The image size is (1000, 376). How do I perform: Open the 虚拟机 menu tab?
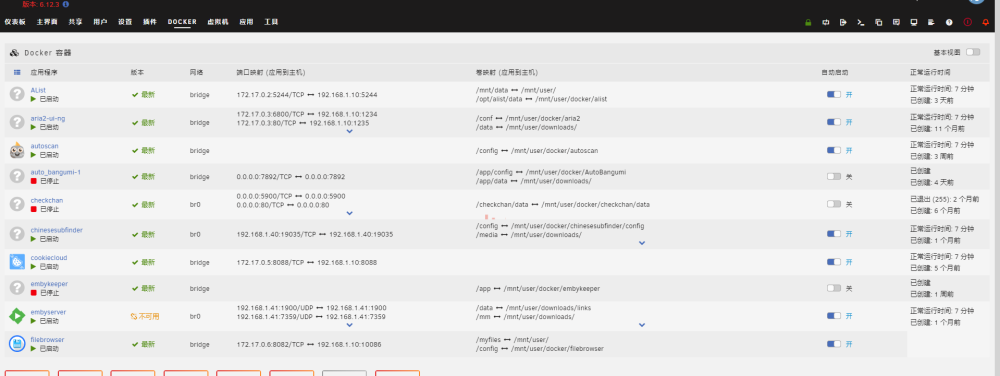(x=217, y=22)
